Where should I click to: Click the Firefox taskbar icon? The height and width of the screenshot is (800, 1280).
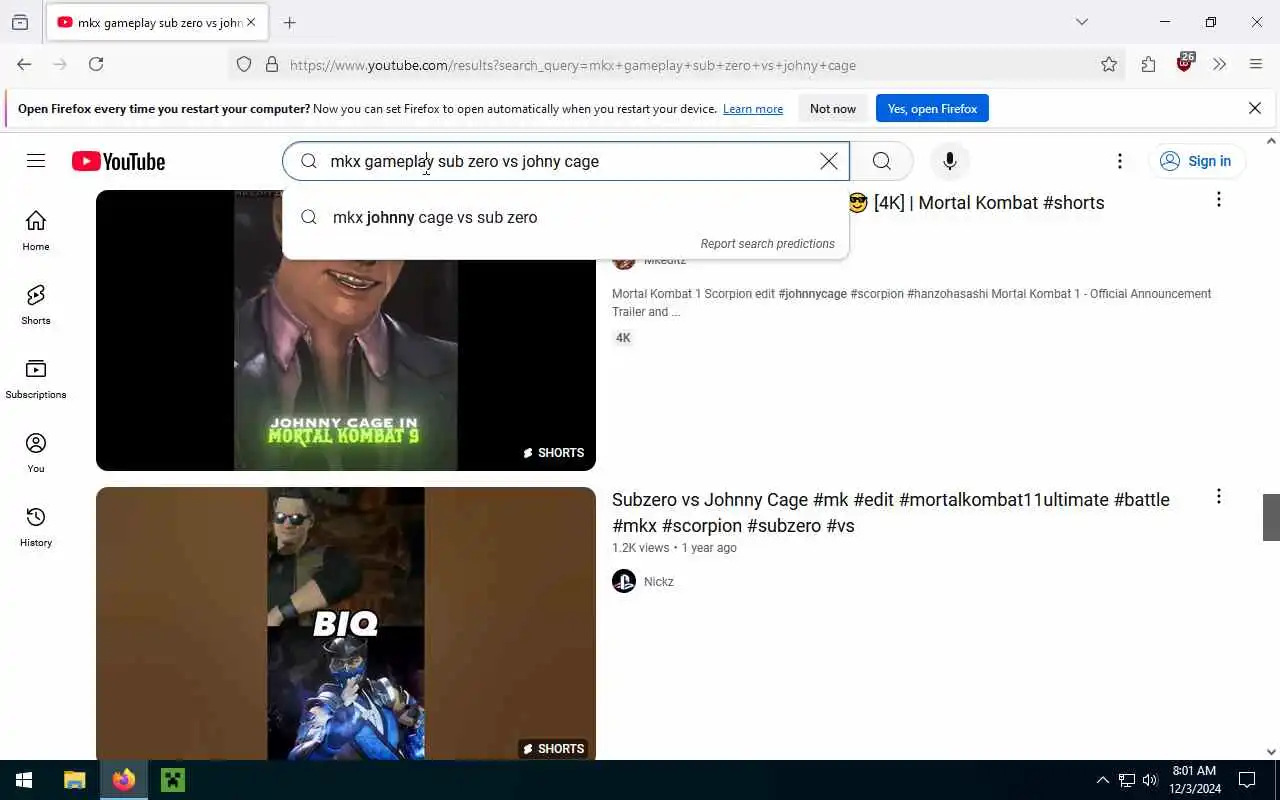tap(124, 780)
